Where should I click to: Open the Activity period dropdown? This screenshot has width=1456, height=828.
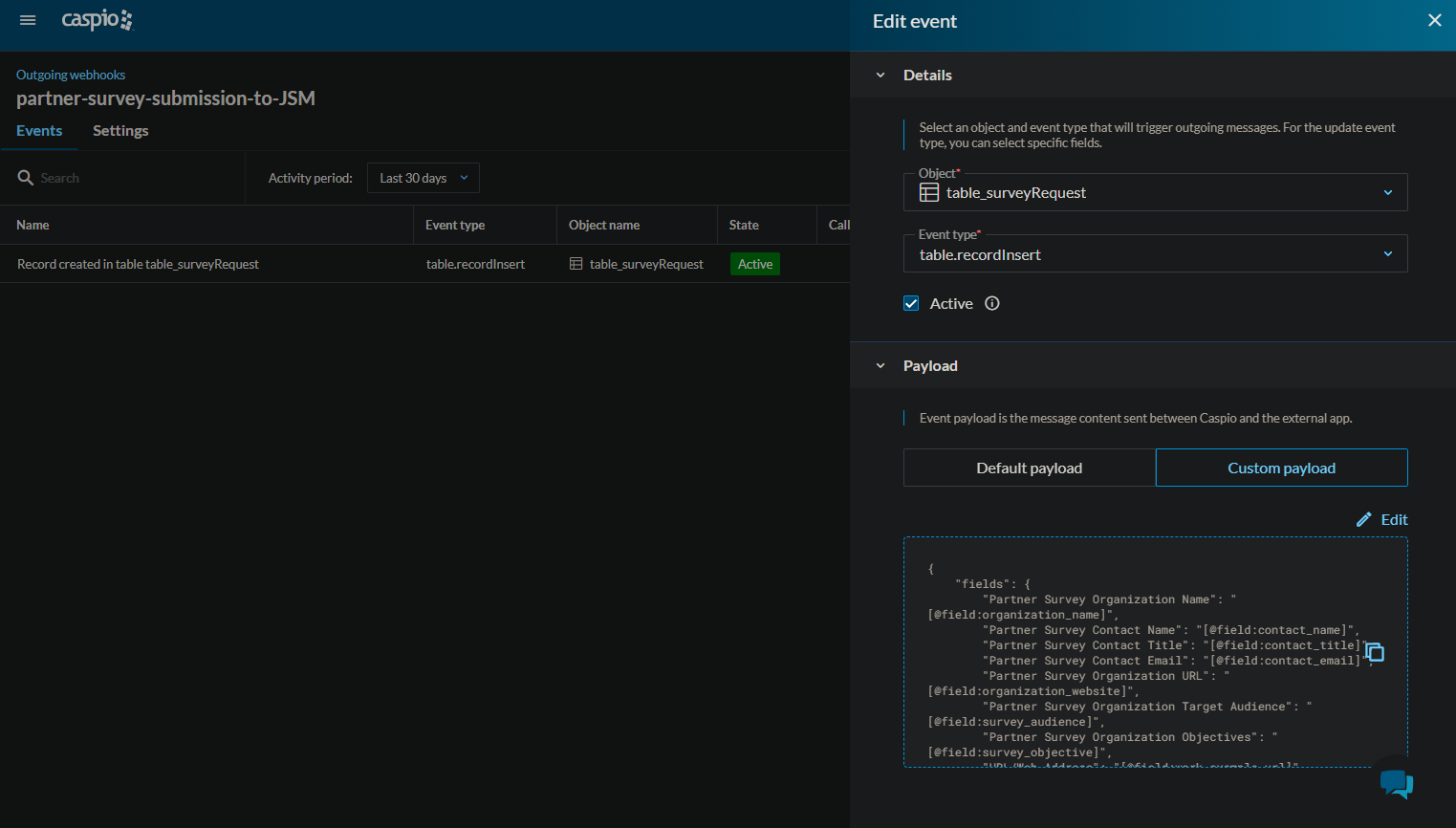tap(423, 178)
